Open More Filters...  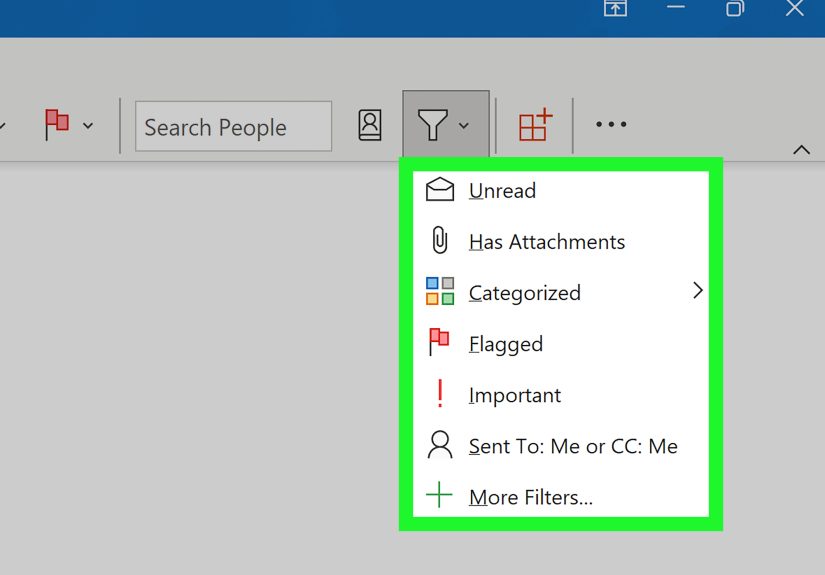pyautogui.click(x=561, y=497)
